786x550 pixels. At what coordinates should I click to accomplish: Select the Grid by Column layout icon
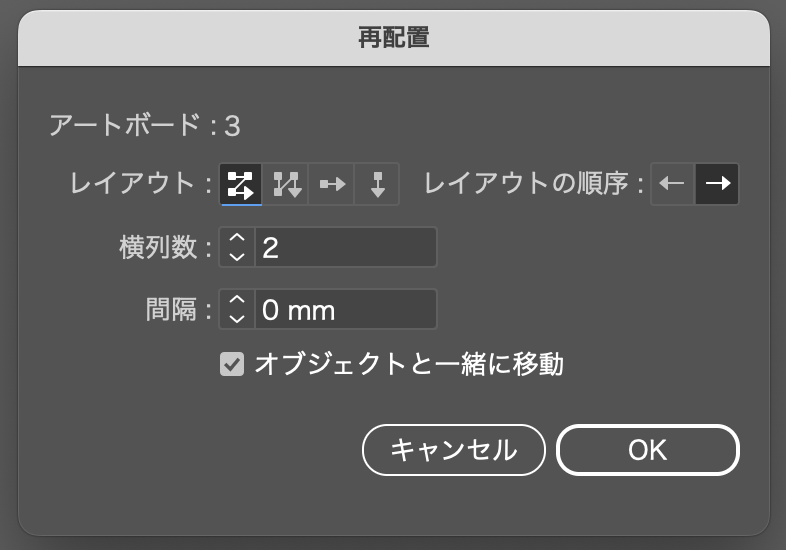point(286,184)
